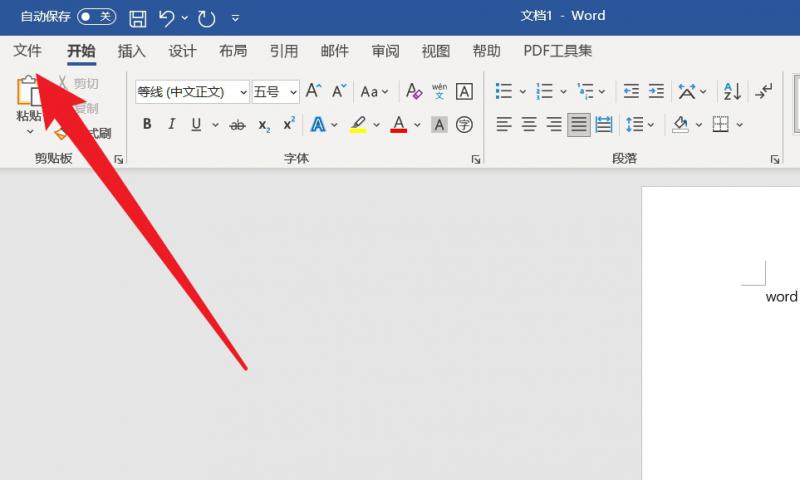800x480 pixels.
Task: Toggle strikethrough formatting
Action: 237,124
